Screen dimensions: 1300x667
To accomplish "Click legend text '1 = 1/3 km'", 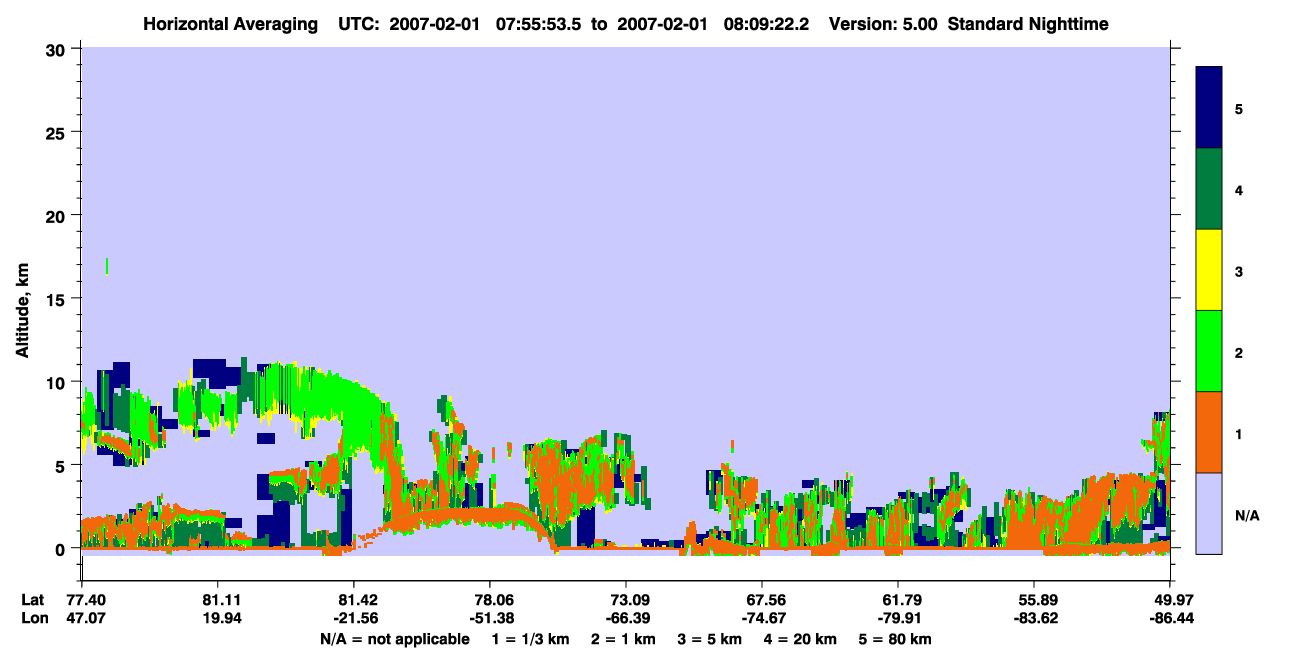I will [530, 639].
